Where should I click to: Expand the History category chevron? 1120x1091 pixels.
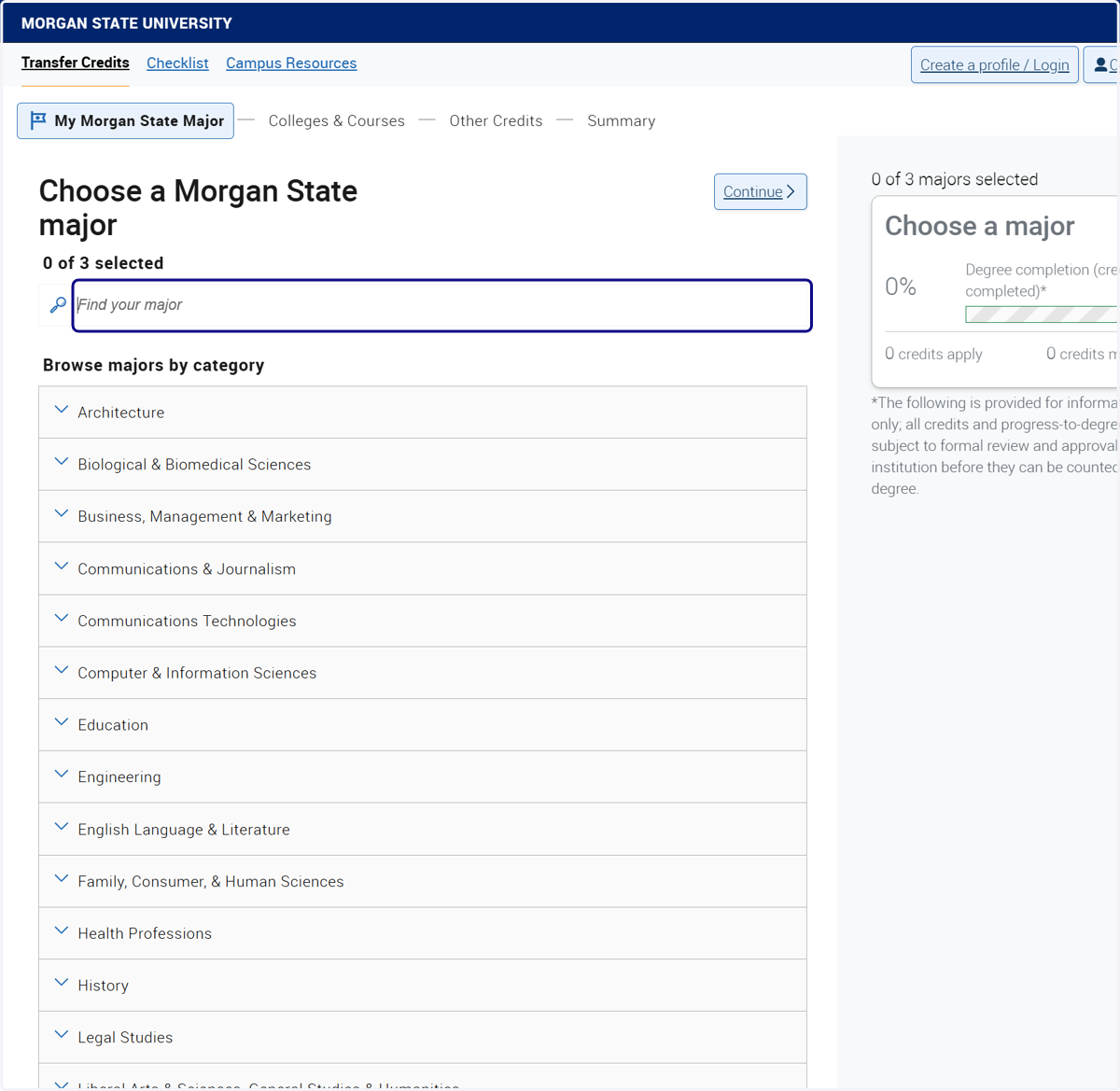point(62,984)
